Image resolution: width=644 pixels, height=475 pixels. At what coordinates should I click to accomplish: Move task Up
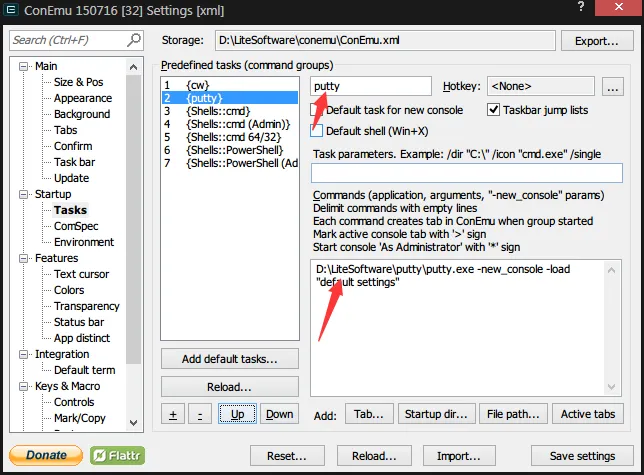click(237, 414)
